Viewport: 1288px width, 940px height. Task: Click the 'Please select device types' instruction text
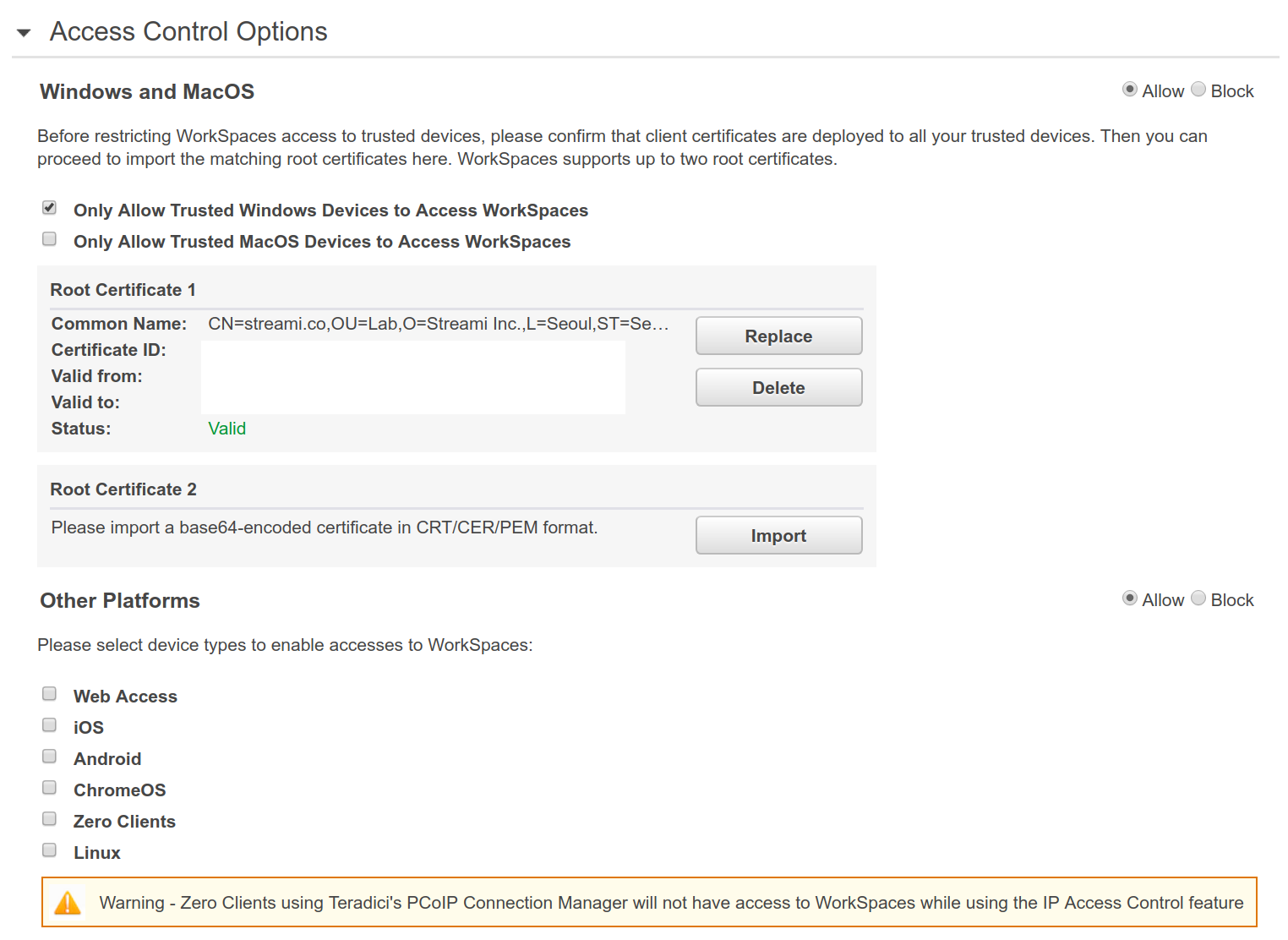tap(285, 645)
